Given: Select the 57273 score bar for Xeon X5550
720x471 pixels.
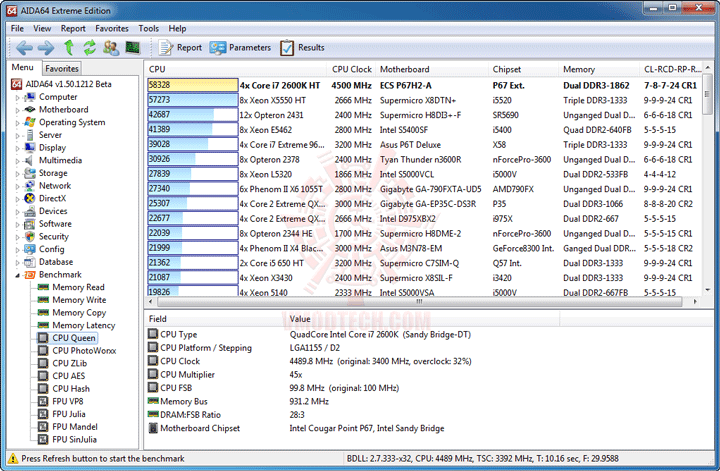Looking at the screenshot, I should click(x=193, y=100).
